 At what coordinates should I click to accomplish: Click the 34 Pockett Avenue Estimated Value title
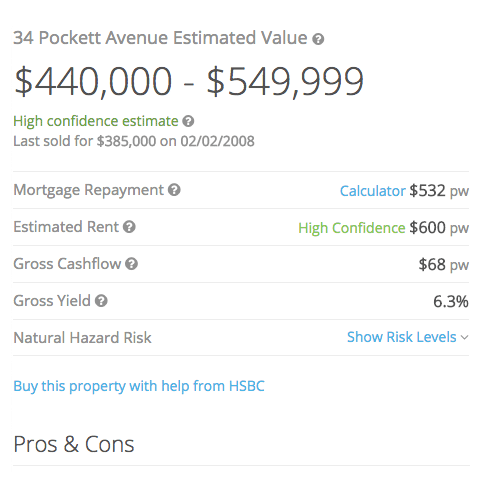pos(160,38)
